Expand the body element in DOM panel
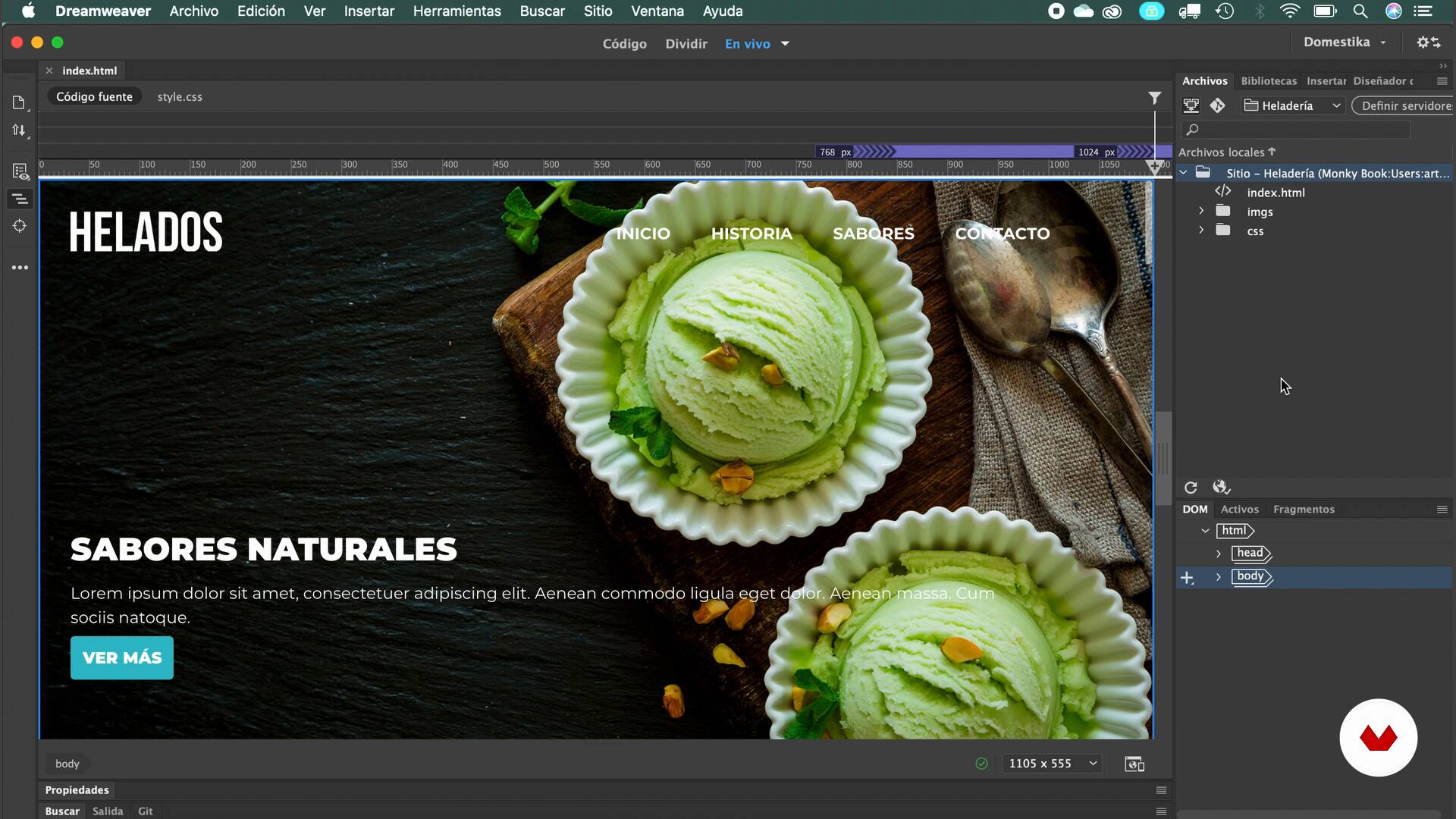 [1219, 575]
